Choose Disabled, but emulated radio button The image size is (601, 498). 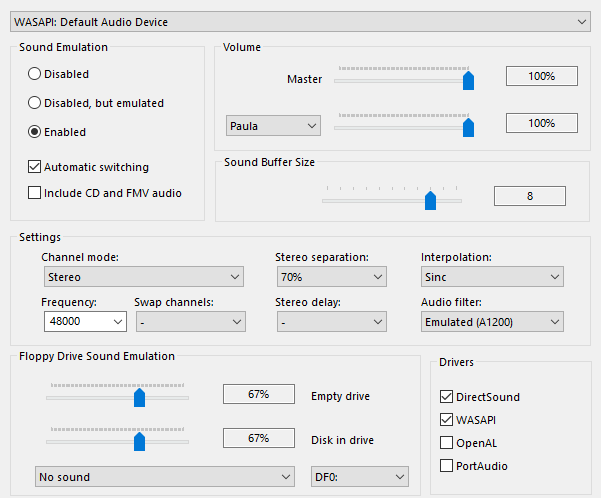[x=35, y=103]
